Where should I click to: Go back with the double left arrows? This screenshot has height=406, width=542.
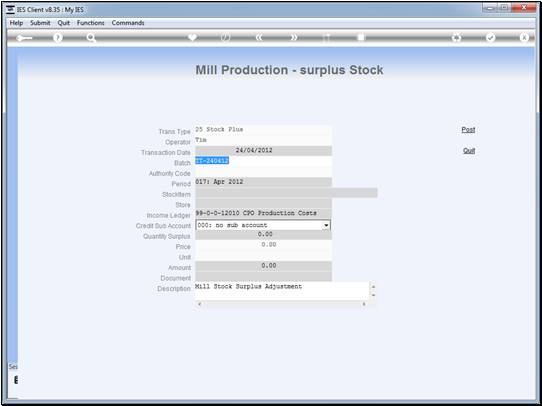(259, 38)
